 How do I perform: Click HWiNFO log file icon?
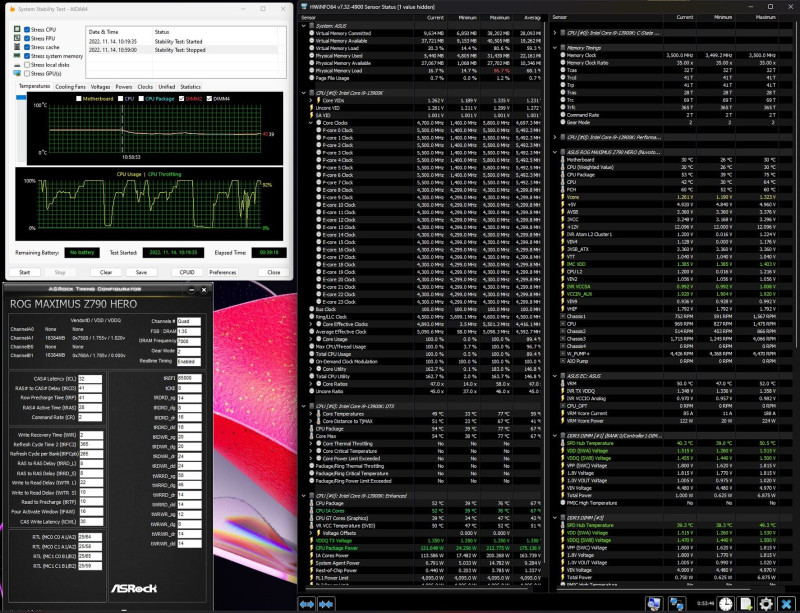[745, 604]
